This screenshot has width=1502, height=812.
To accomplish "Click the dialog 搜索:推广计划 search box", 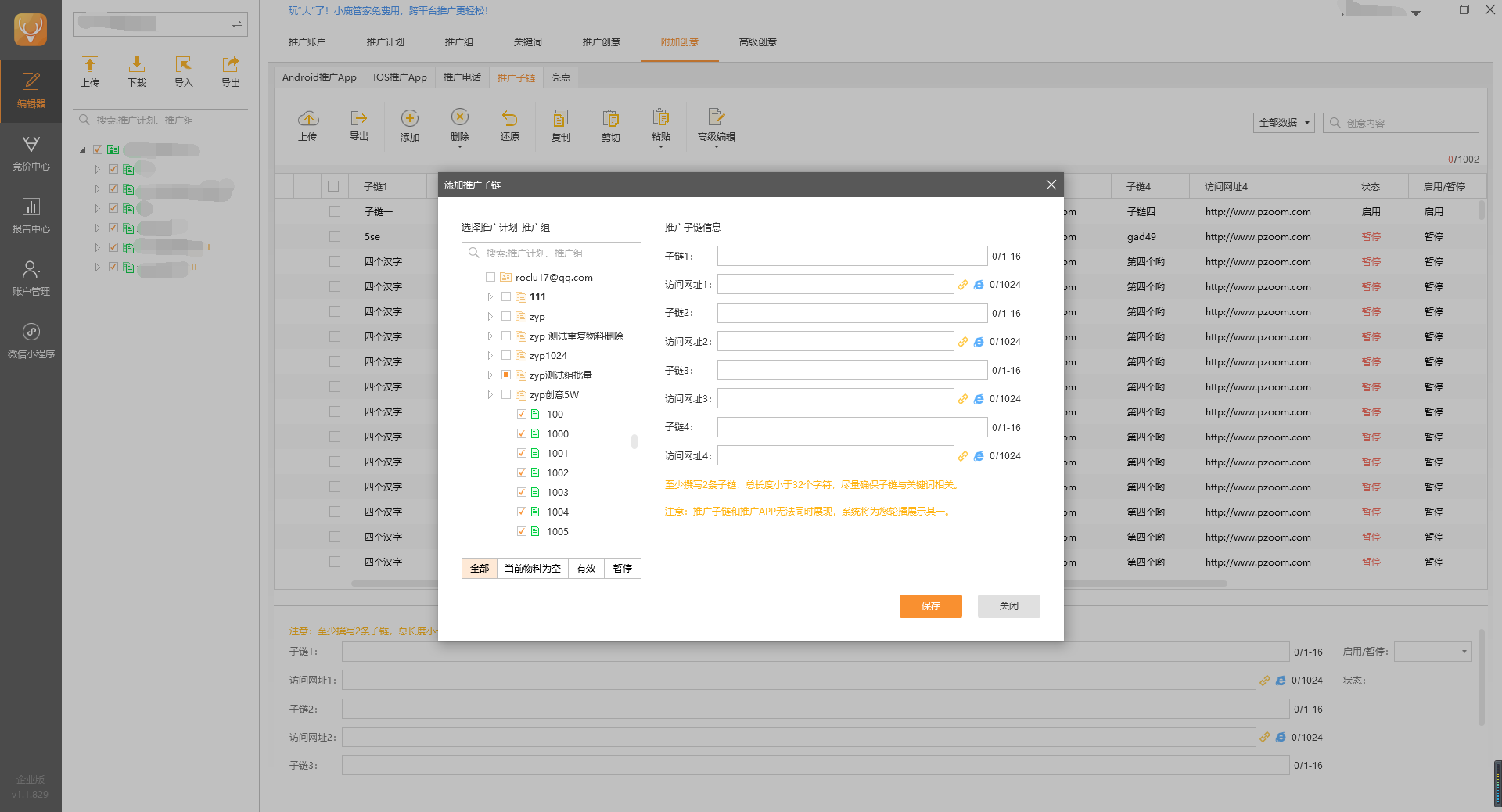I will click(552, 253).
